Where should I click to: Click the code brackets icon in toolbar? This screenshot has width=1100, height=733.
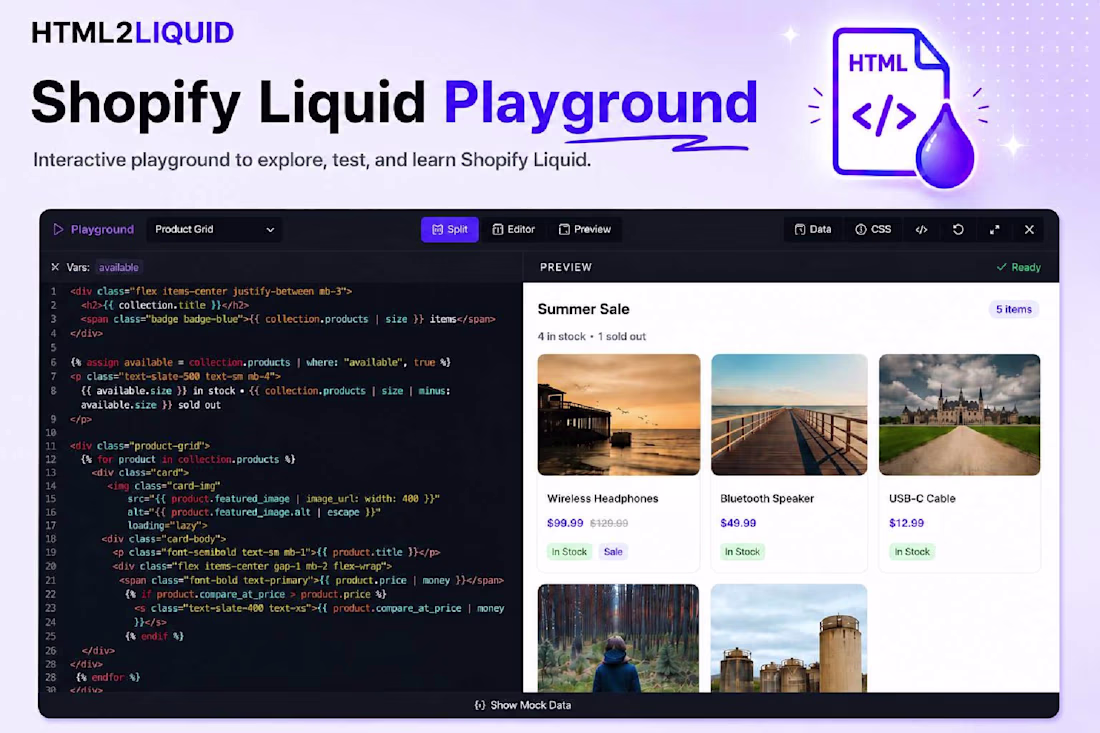(x=922, y=229)
